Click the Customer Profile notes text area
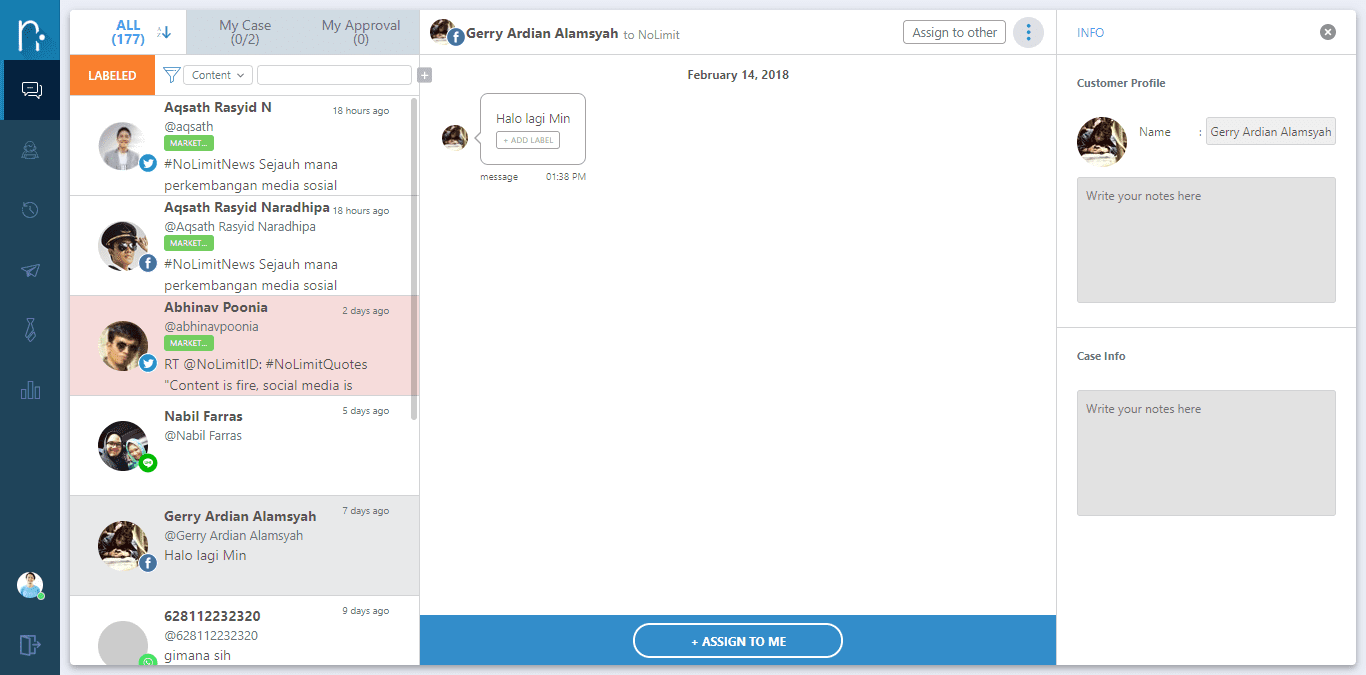 [1205, 240]
